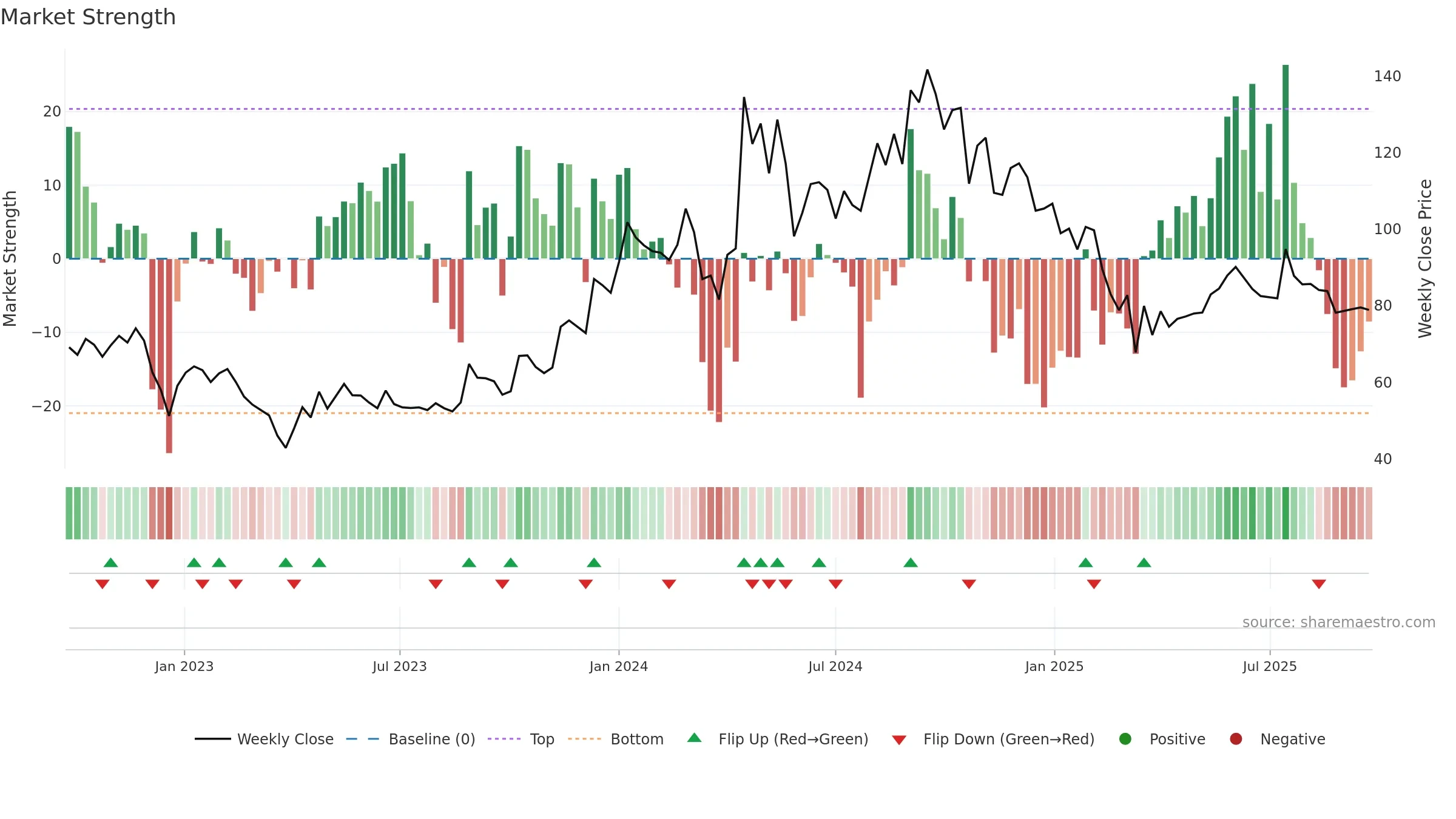The image size is (1456, 819).
Task: Click the first red Flip Down marker in late 2022
Action: click(103, 584)
